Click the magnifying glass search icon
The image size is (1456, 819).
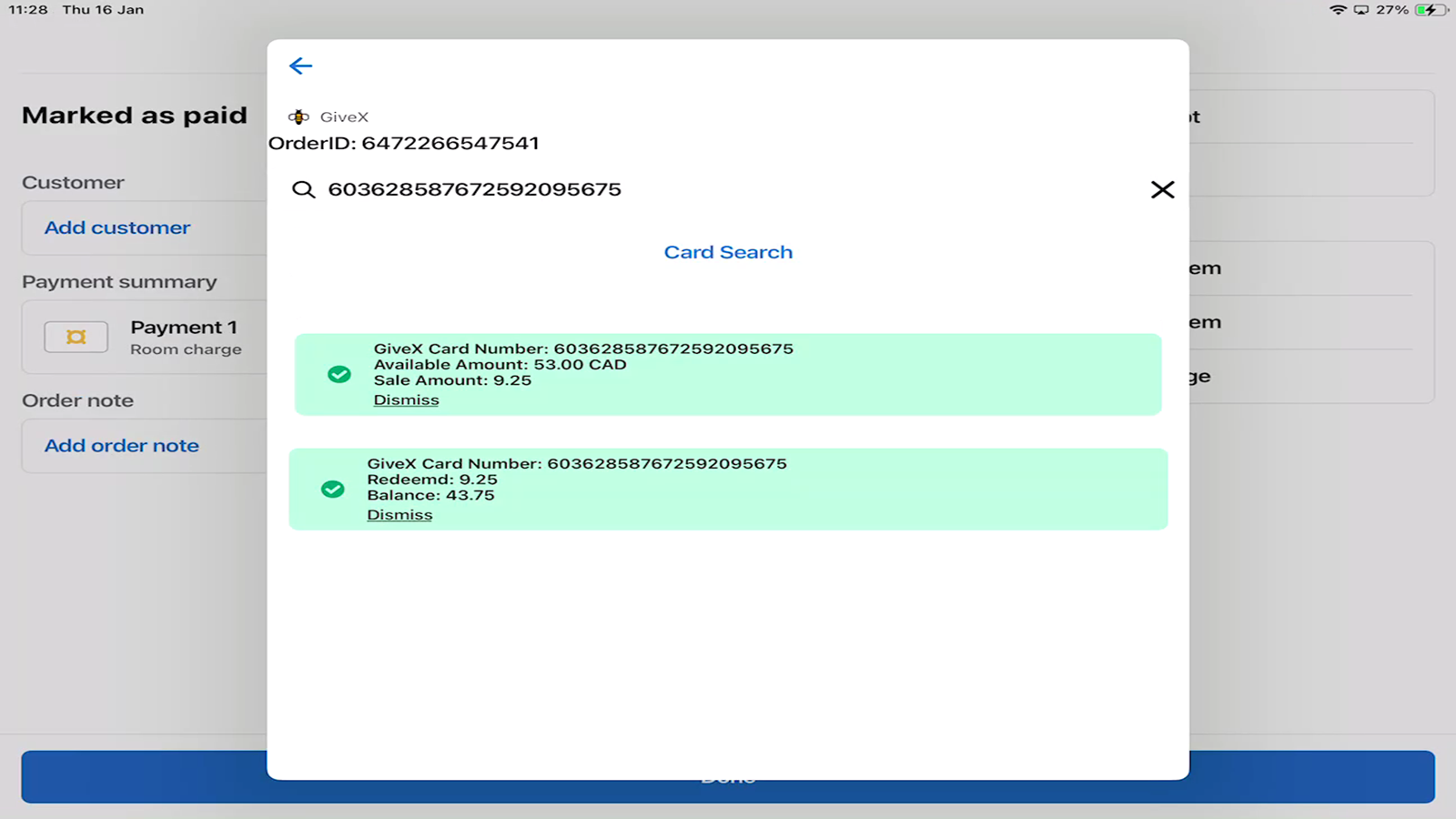pos(303,189)
